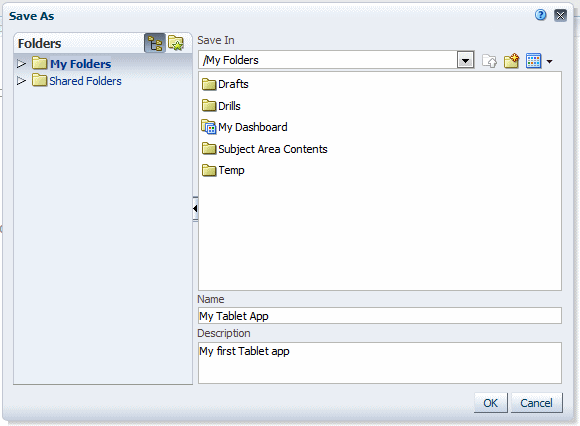This screenshot has width=580, height=426.
Task: Go up one folder level icon
Action: pyautogui.click(x=489, y=61)
